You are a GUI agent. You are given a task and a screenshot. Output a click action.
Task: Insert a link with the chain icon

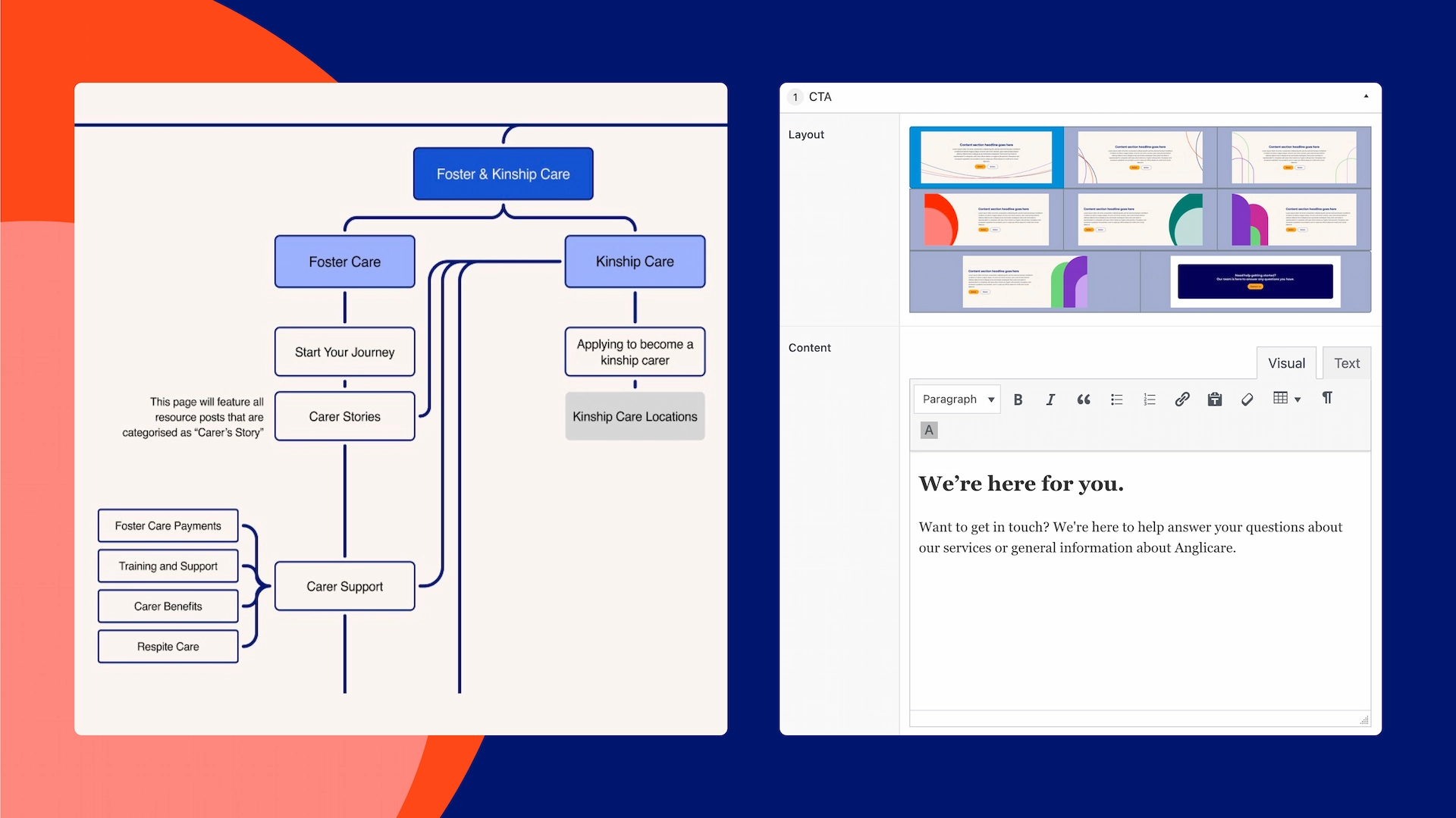[1182, 400]
